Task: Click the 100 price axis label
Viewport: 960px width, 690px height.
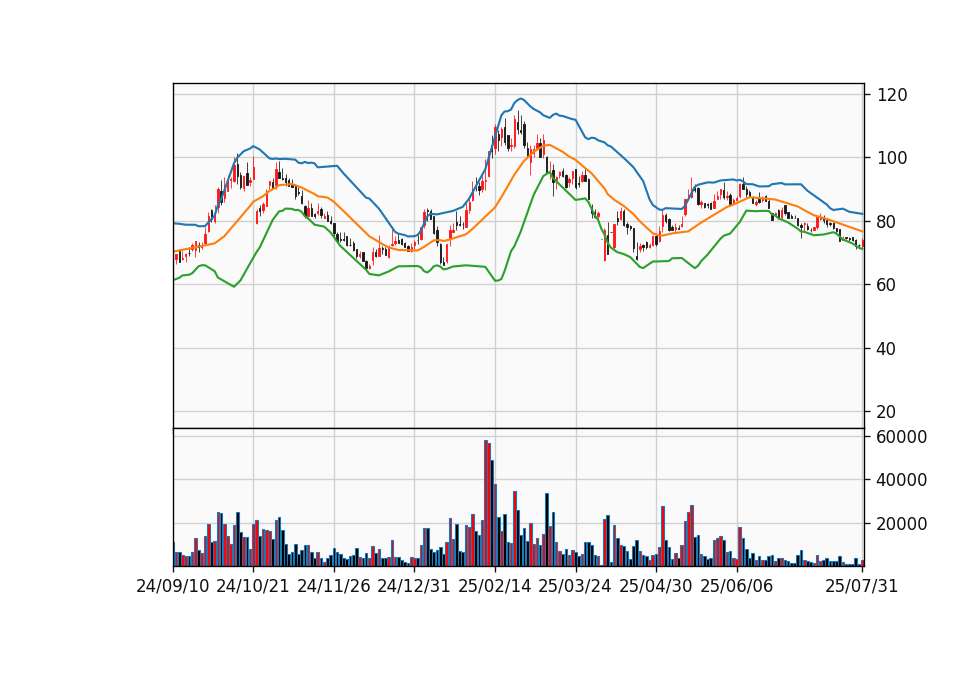Action: 892,158
